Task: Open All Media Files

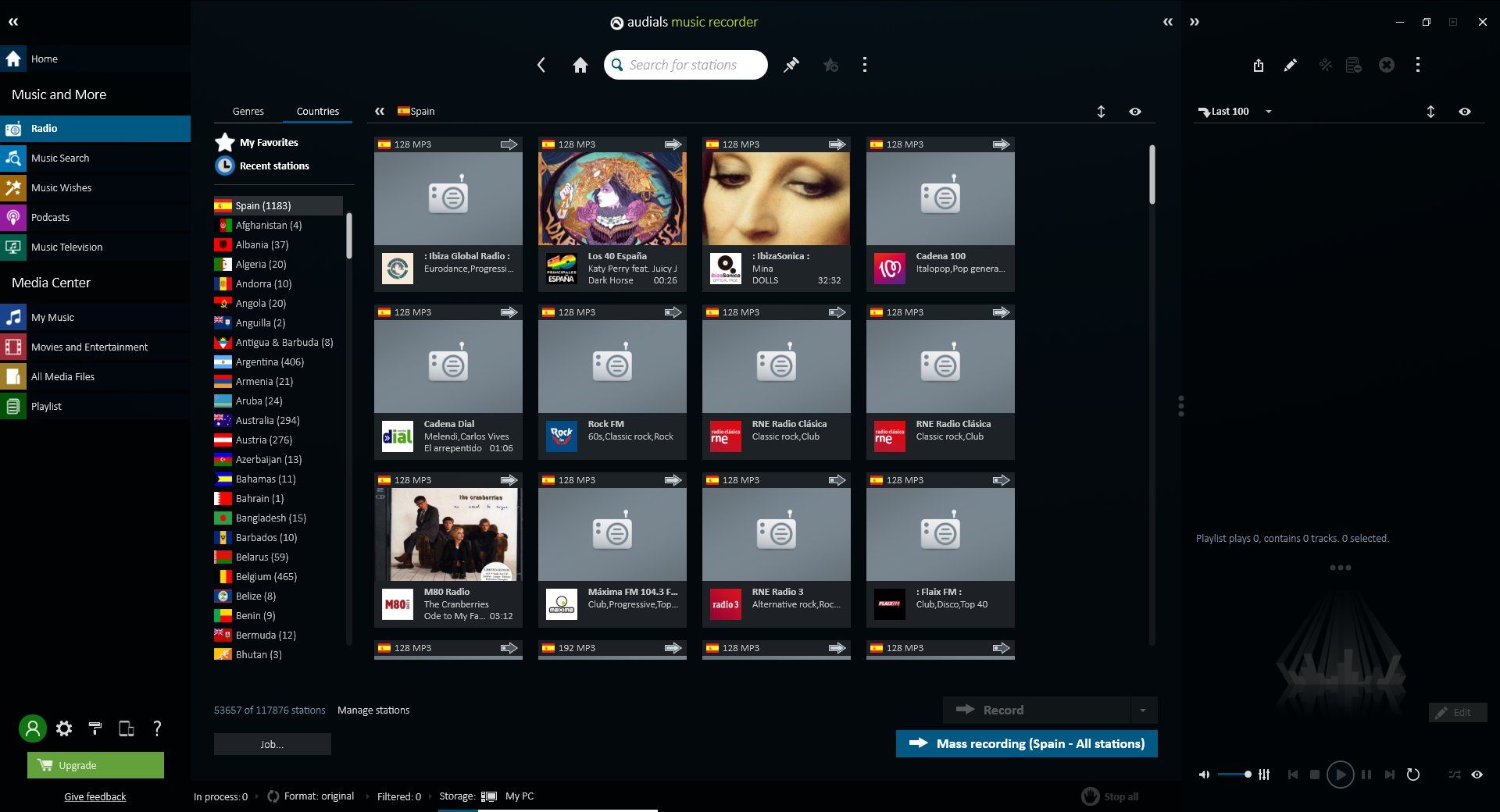Action: coord(95,376)
